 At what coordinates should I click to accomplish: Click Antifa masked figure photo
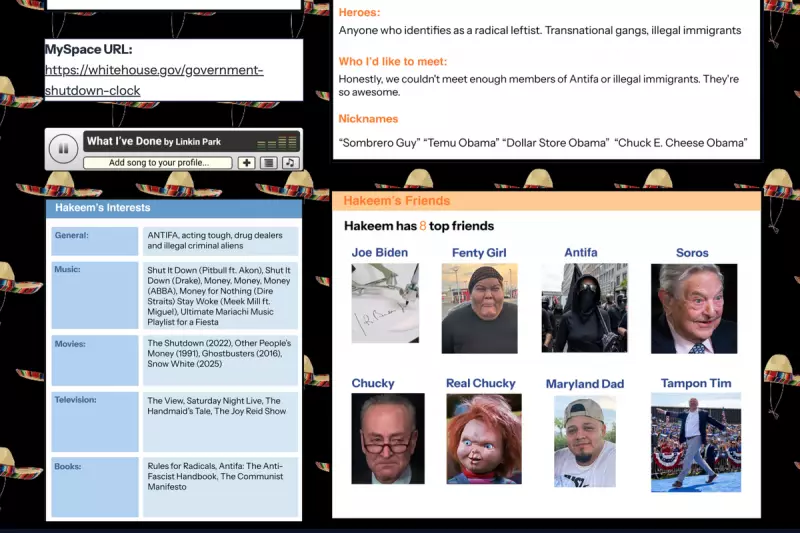tap(585, 308)
